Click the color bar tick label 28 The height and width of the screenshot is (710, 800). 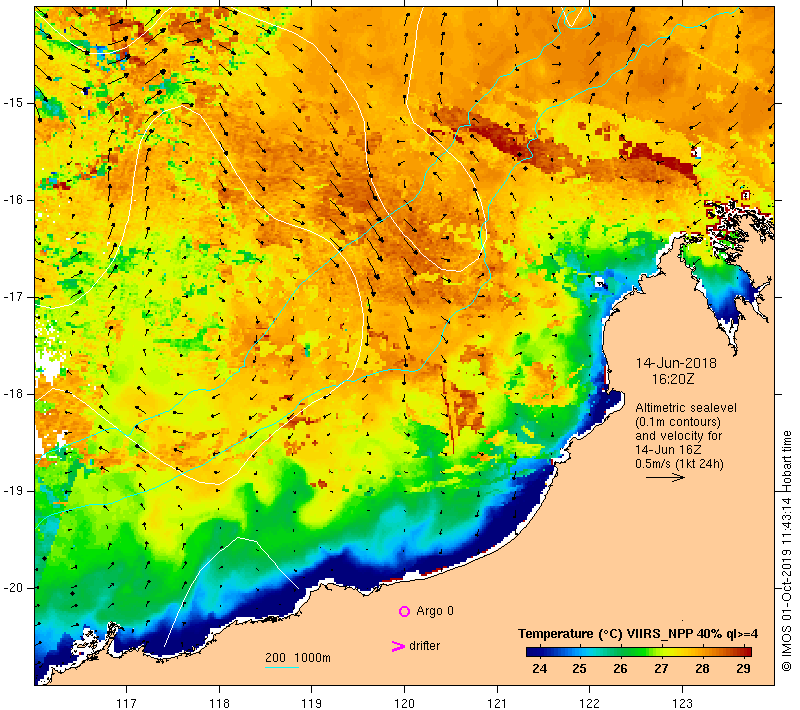coord(702,669)
